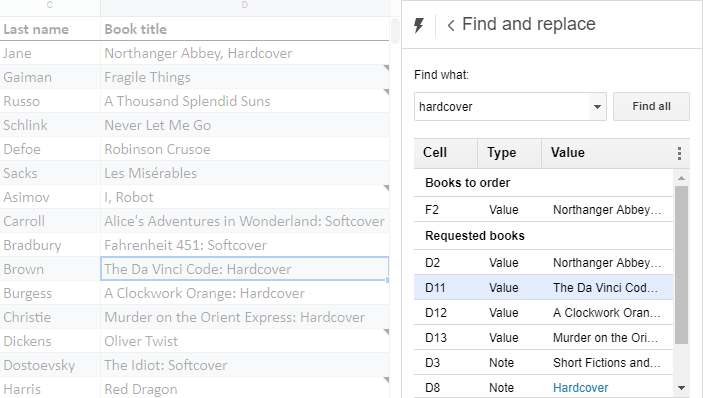
Task: Open the Hardcover link in the D8 row
Action: tap(581, 388)
